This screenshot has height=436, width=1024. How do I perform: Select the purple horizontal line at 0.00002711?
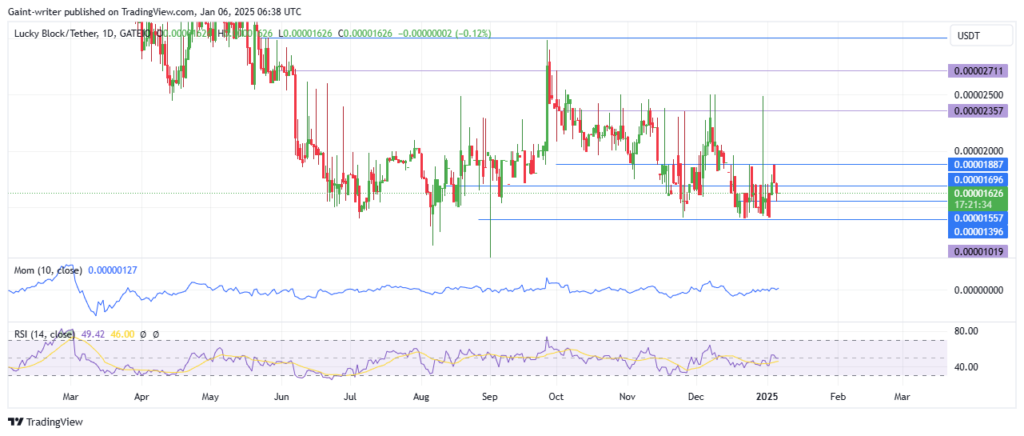pyautogui.click(x=620, y=70)
